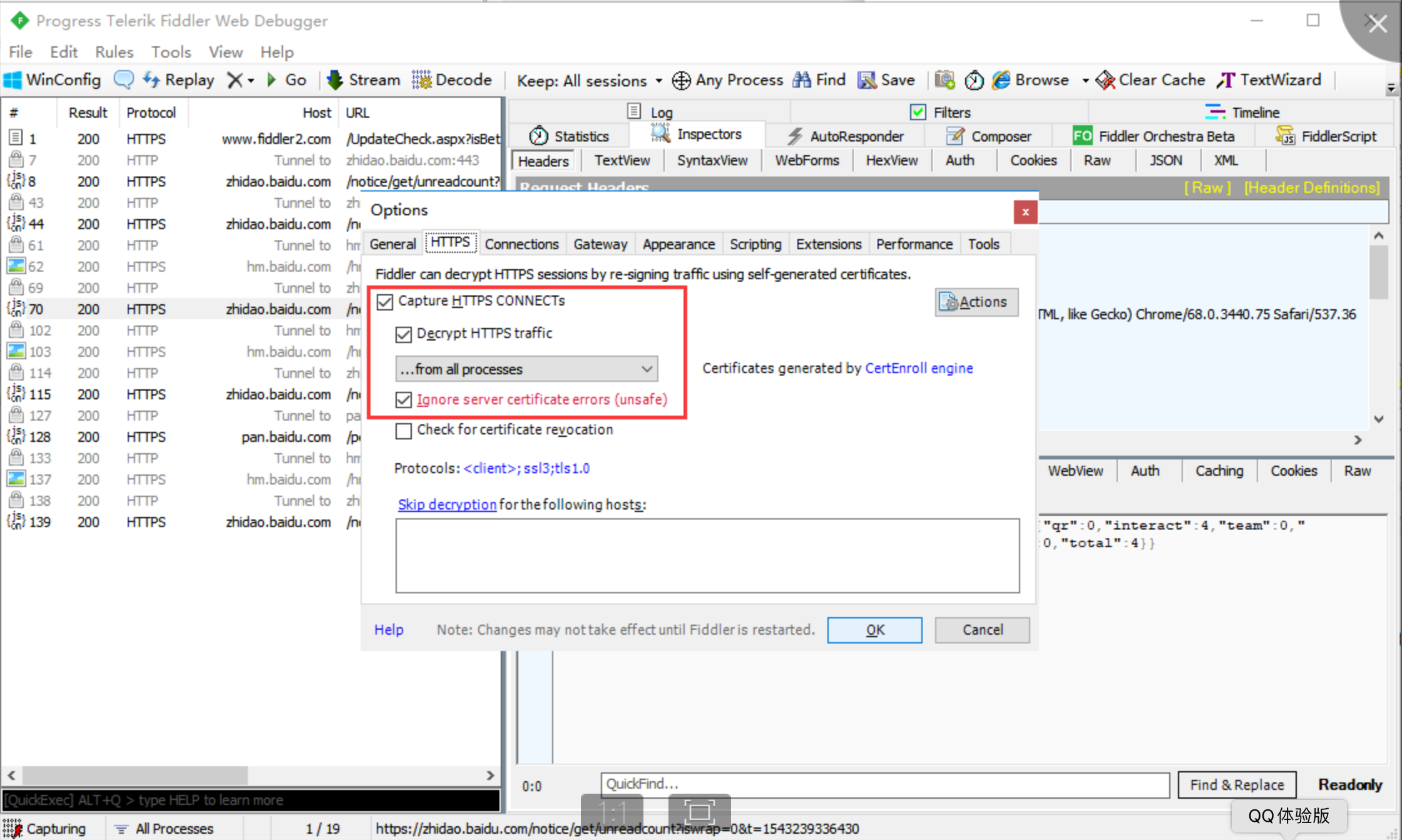Open the Statistics tab

pyautogui.click(x=569, y=136)
